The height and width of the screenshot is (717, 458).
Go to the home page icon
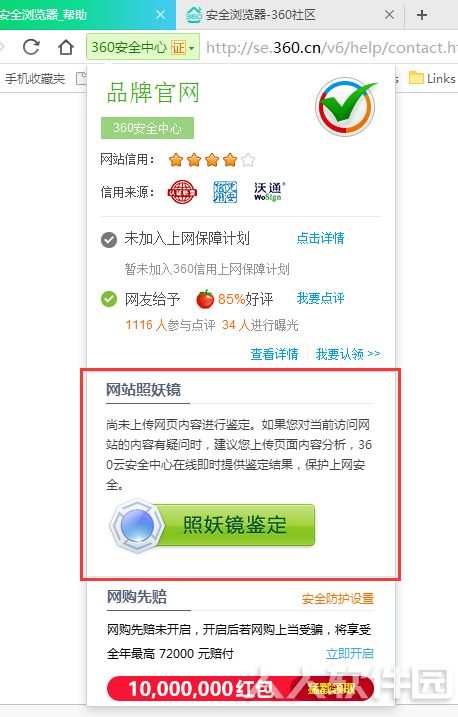coord(66,47)
